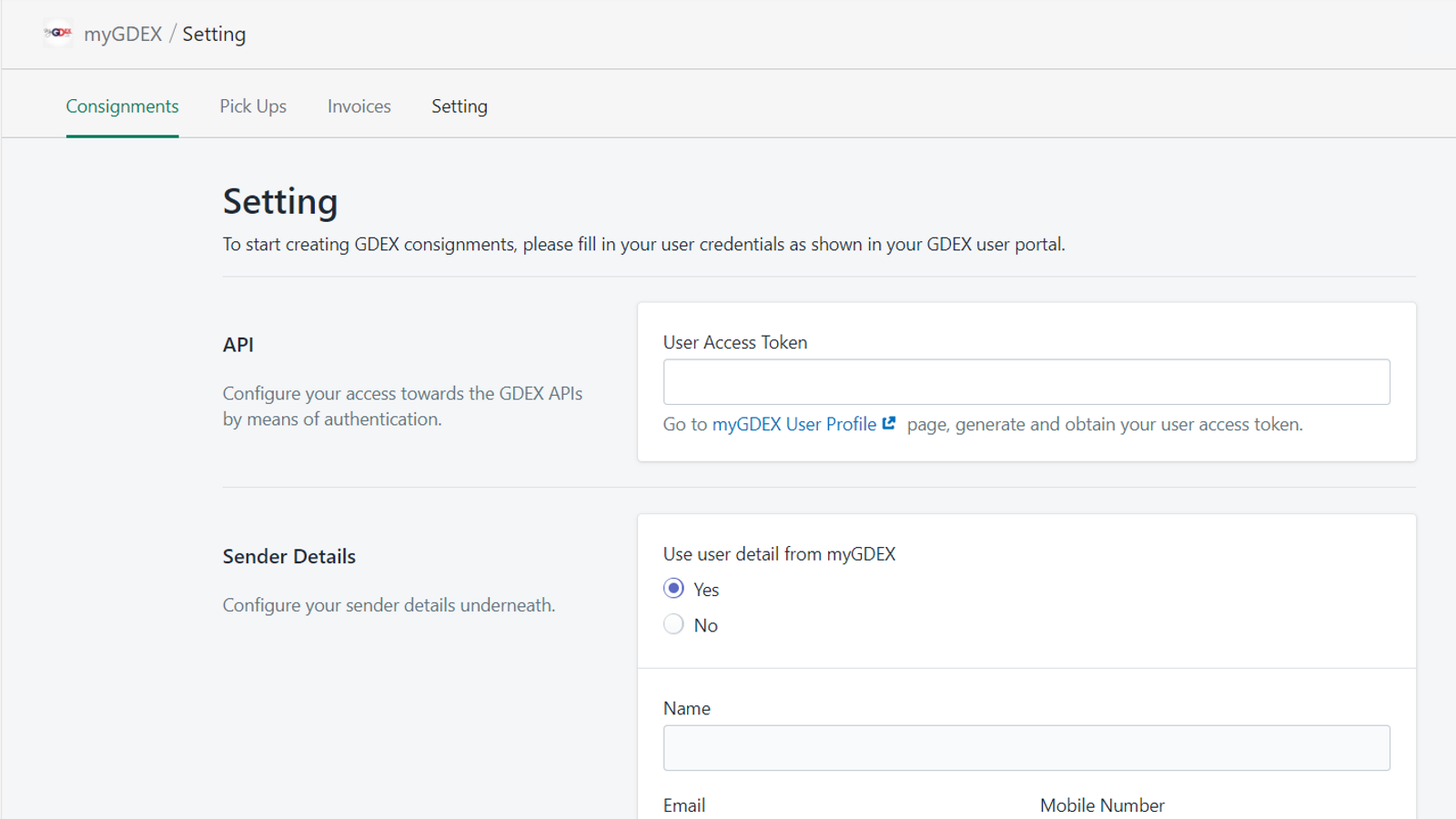
Task: Click the Name field label
Action: coord(687,708)
